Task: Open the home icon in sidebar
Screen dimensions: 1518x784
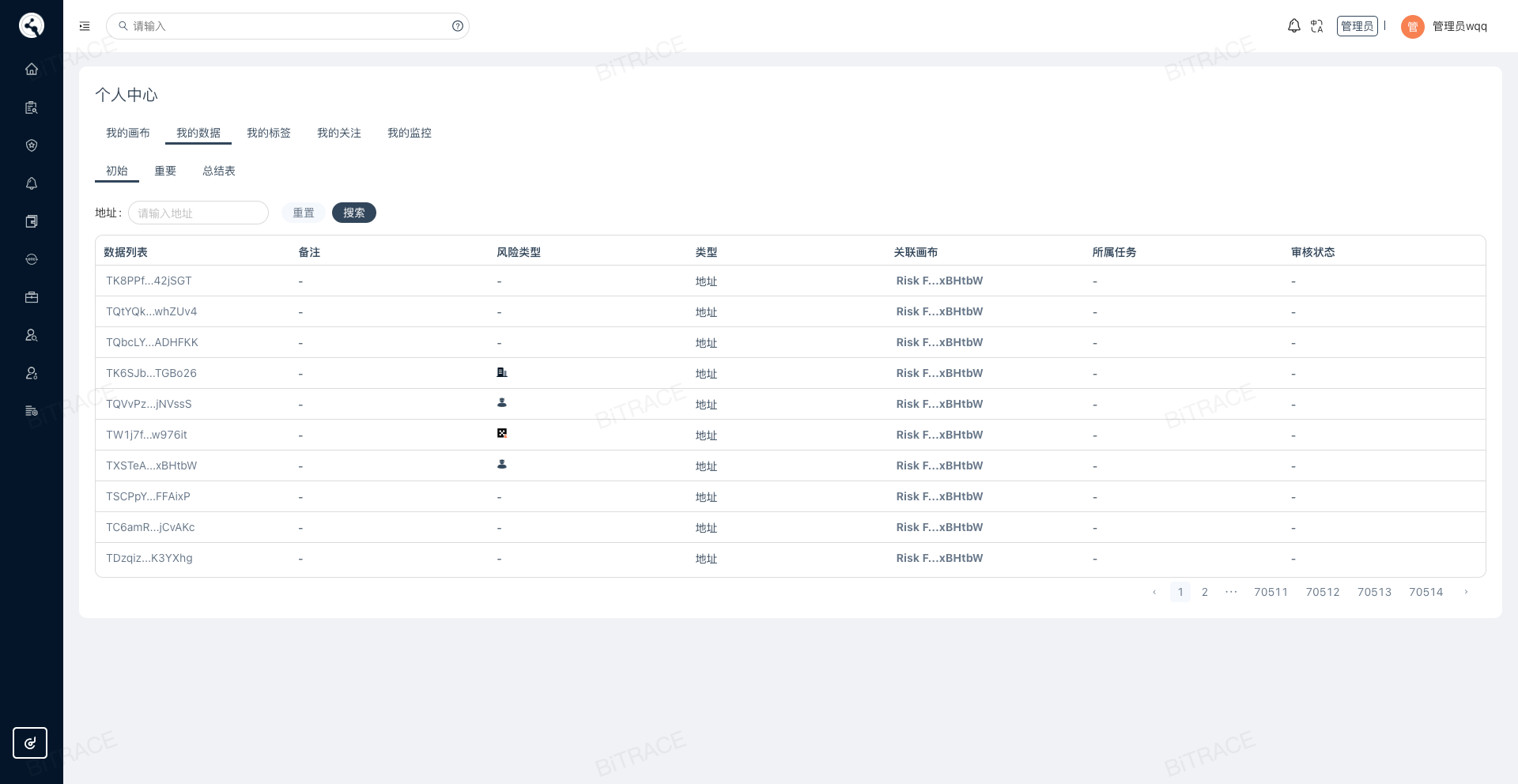Action: [x=32, y=69]
